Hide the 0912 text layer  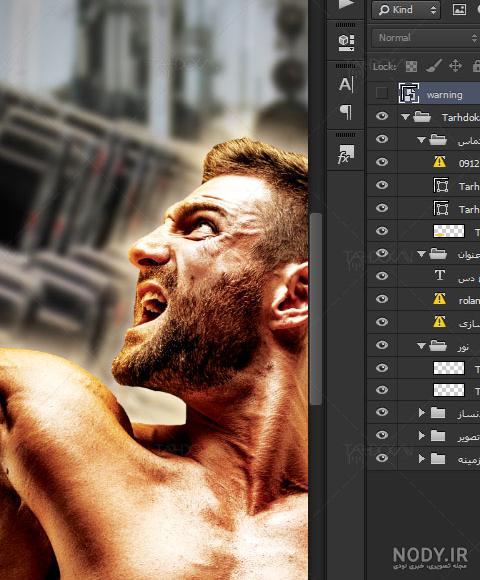point(382,162)
